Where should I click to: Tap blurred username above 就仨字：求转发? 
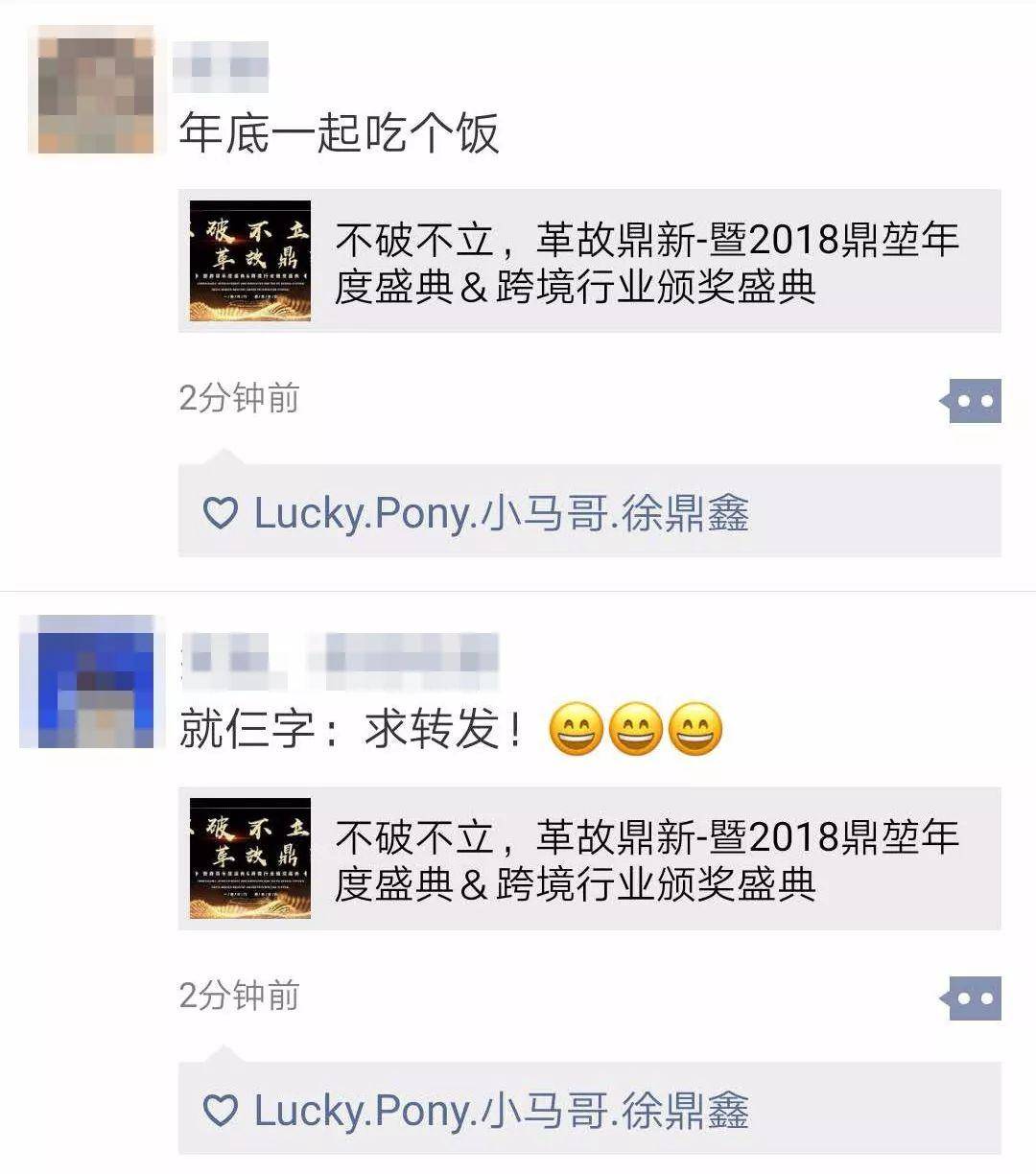(x=341, y=660)
